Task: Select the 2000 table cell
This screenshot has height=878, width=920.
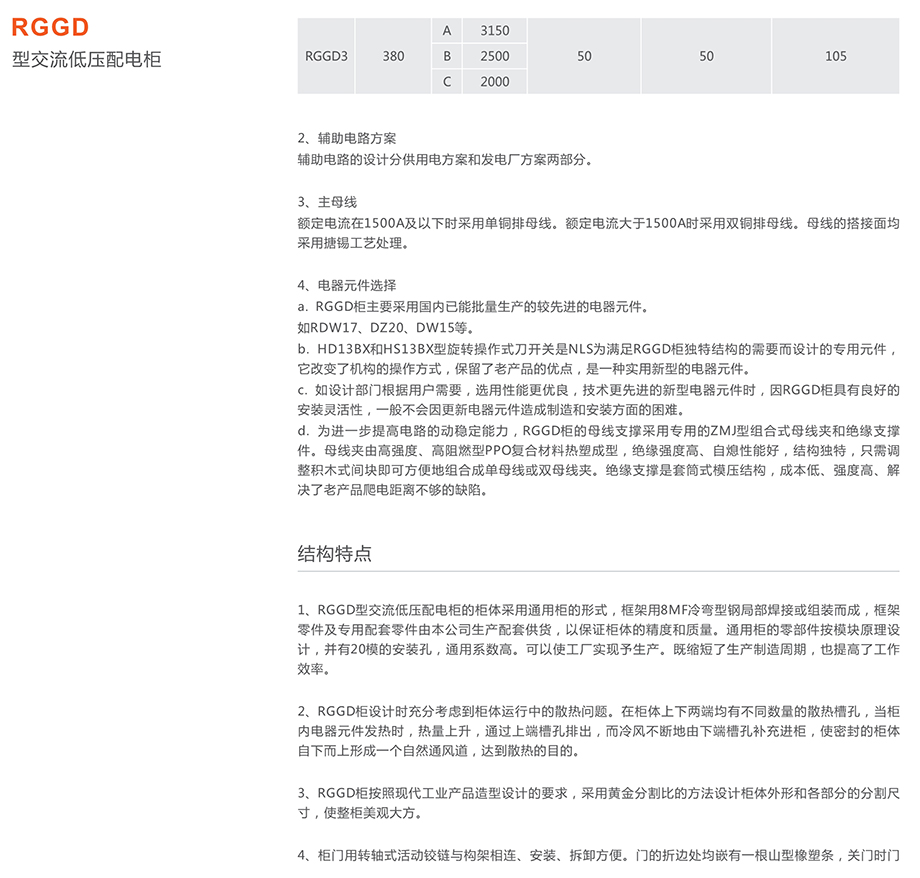Action: (x=494, y=82)
